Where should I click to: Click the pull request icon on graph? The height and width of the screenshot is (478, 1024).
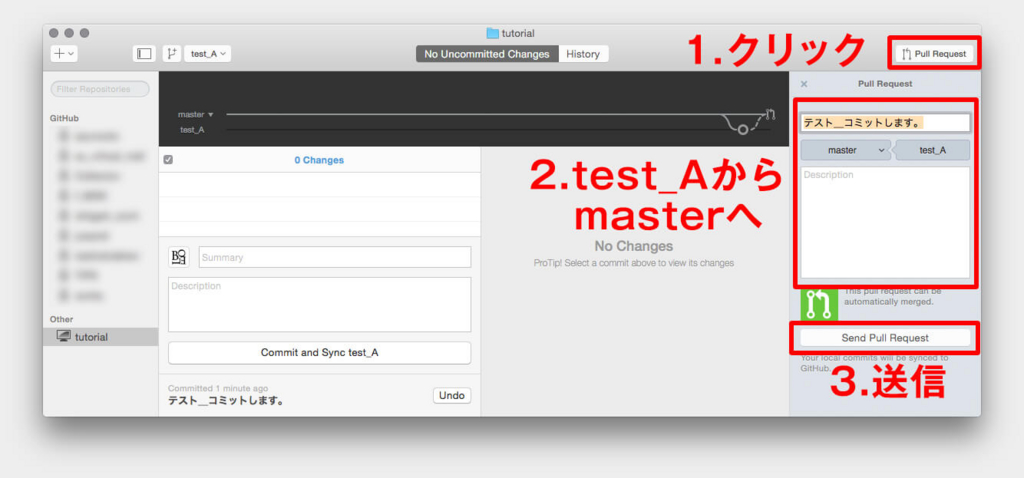click(x=770, y=114)
